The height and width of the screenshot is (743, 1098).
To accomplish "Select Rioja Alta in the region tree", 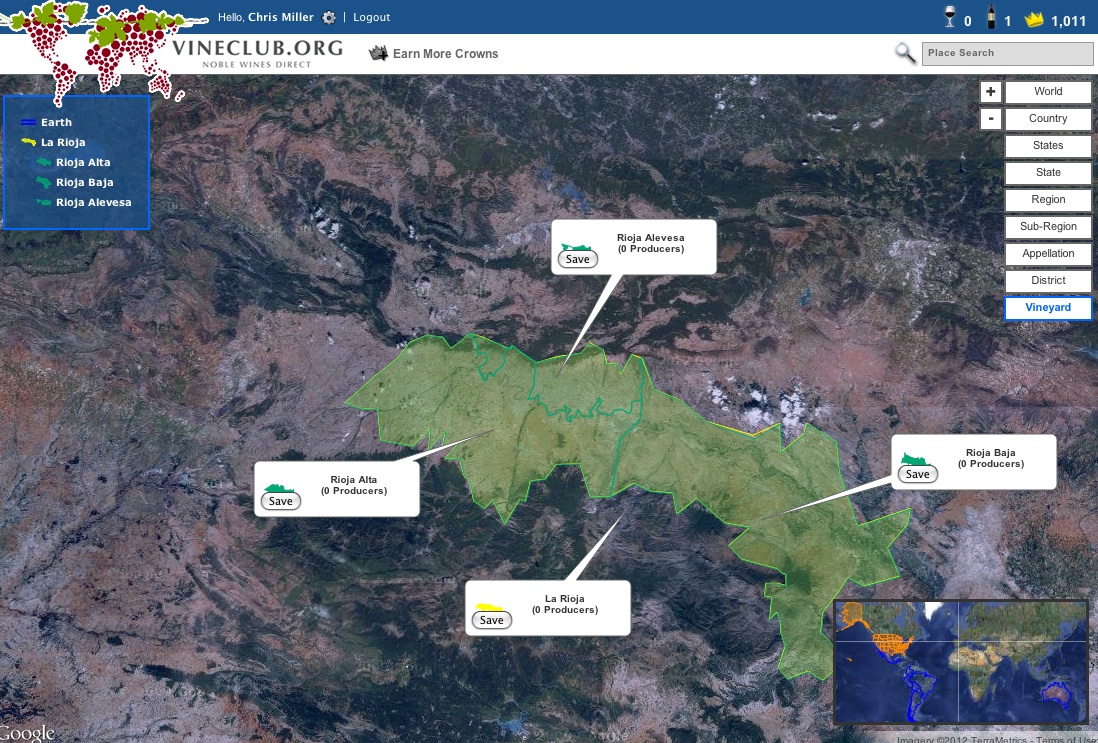I will click(x=83, y=162).
